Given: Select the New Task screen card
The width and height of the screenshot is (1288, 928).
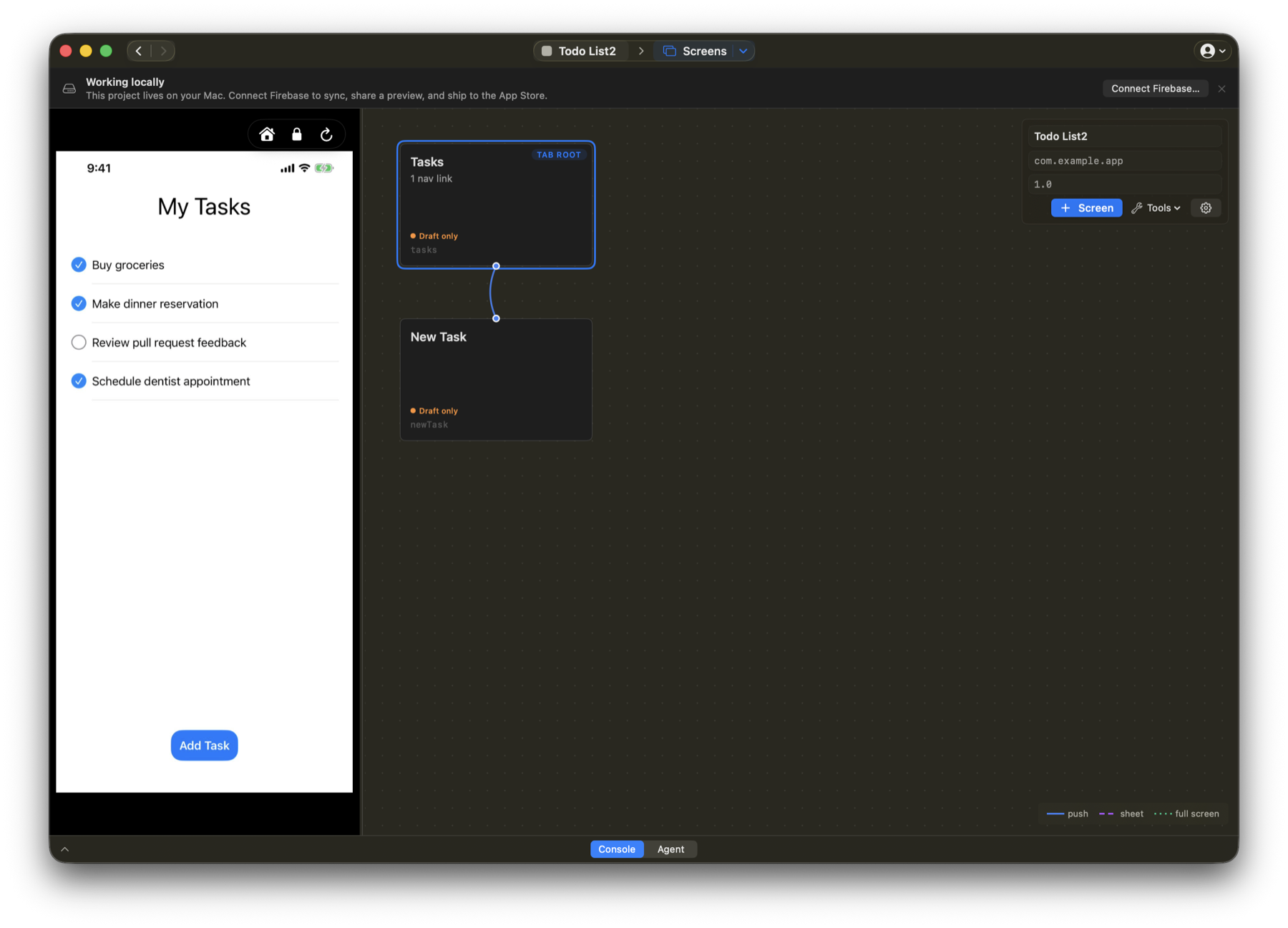Looking at the screenshot, I should click(496, 379).
